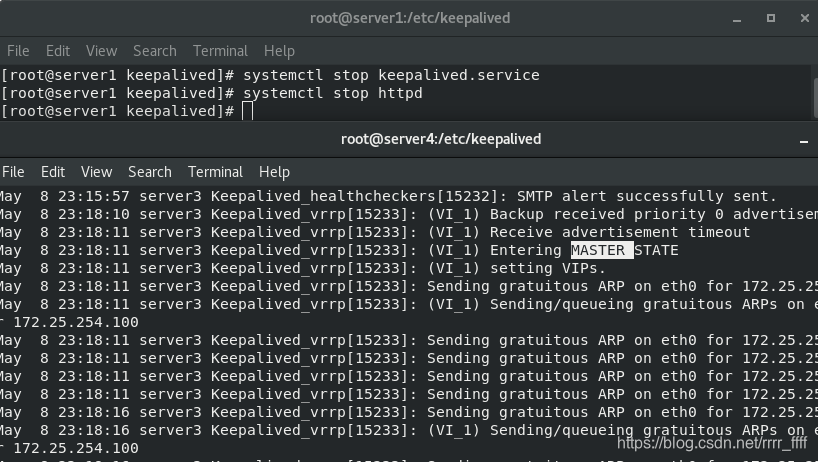Click 'Receive advertisement timeout' log text

point(620,233)
